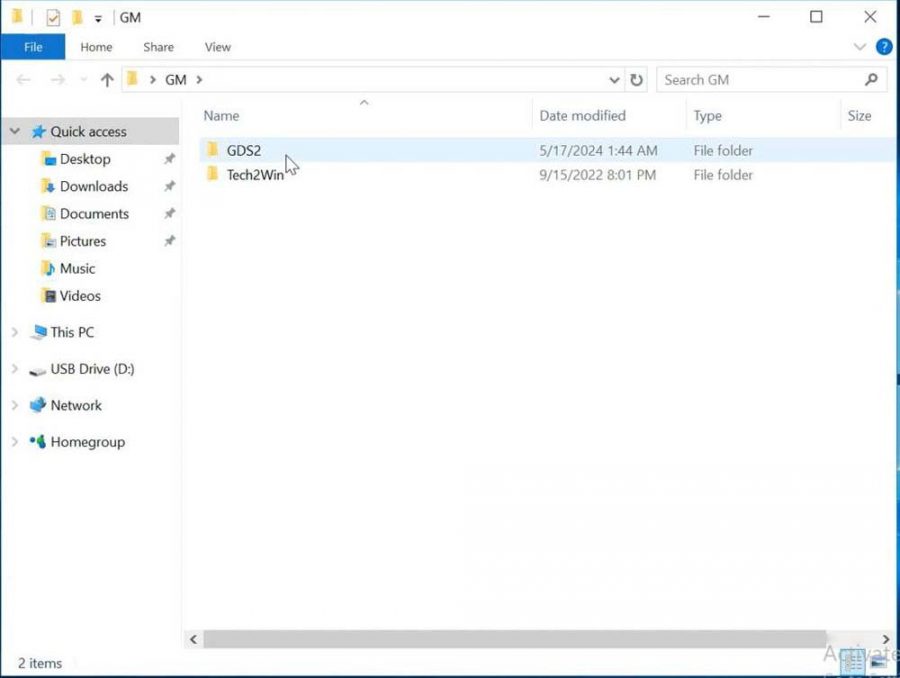Click inside the Search GM box
This screenshot has height=678, width=900.
(760, 79)
